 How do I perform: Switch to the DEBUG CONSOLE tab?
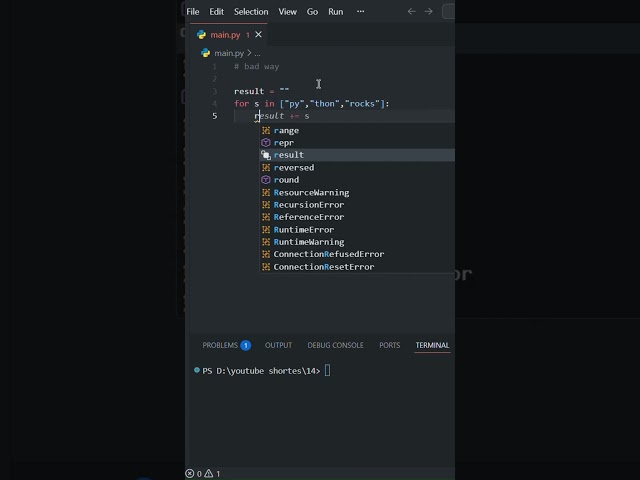(336, 345)
